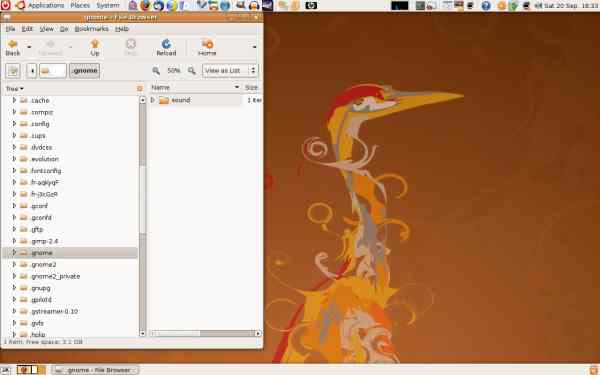Sort by the Size column header

(x=252, y=88)
